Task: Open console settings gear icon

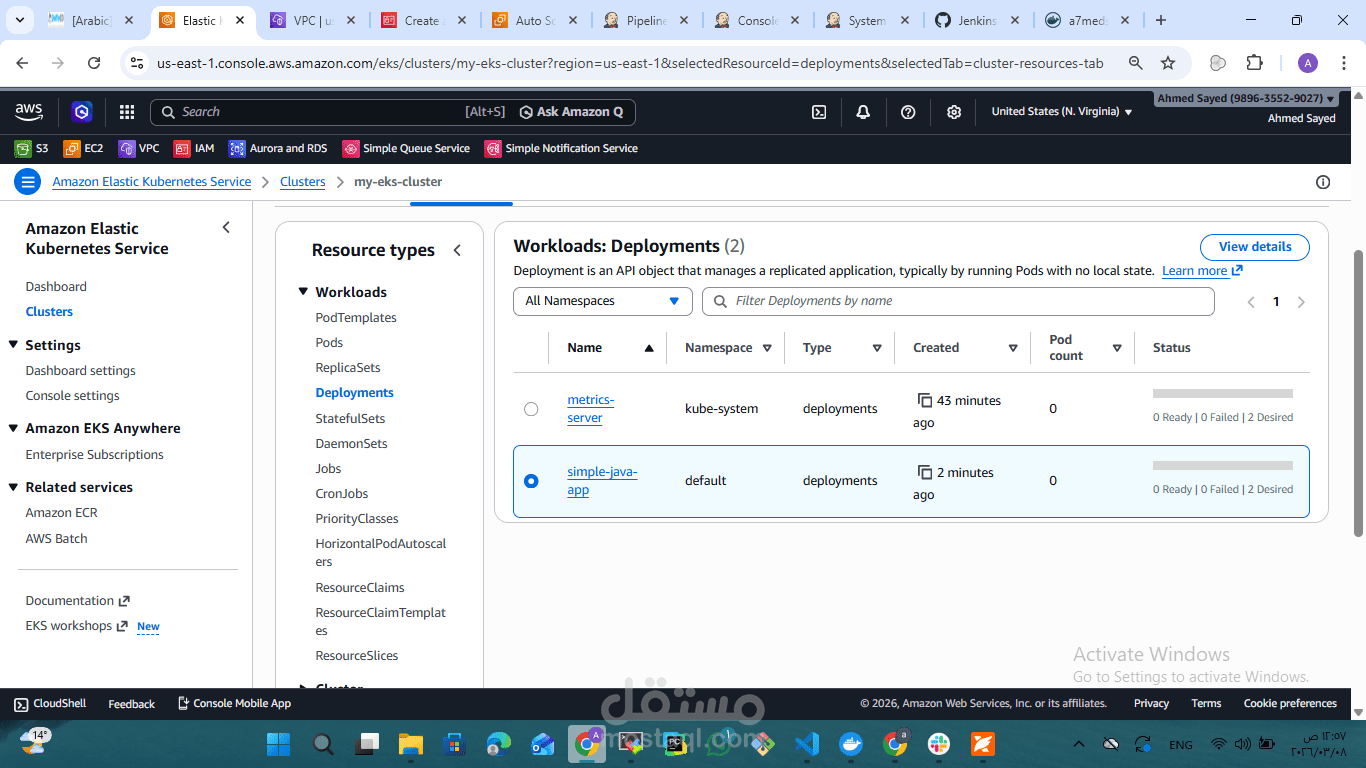Action: click(954, 112)
